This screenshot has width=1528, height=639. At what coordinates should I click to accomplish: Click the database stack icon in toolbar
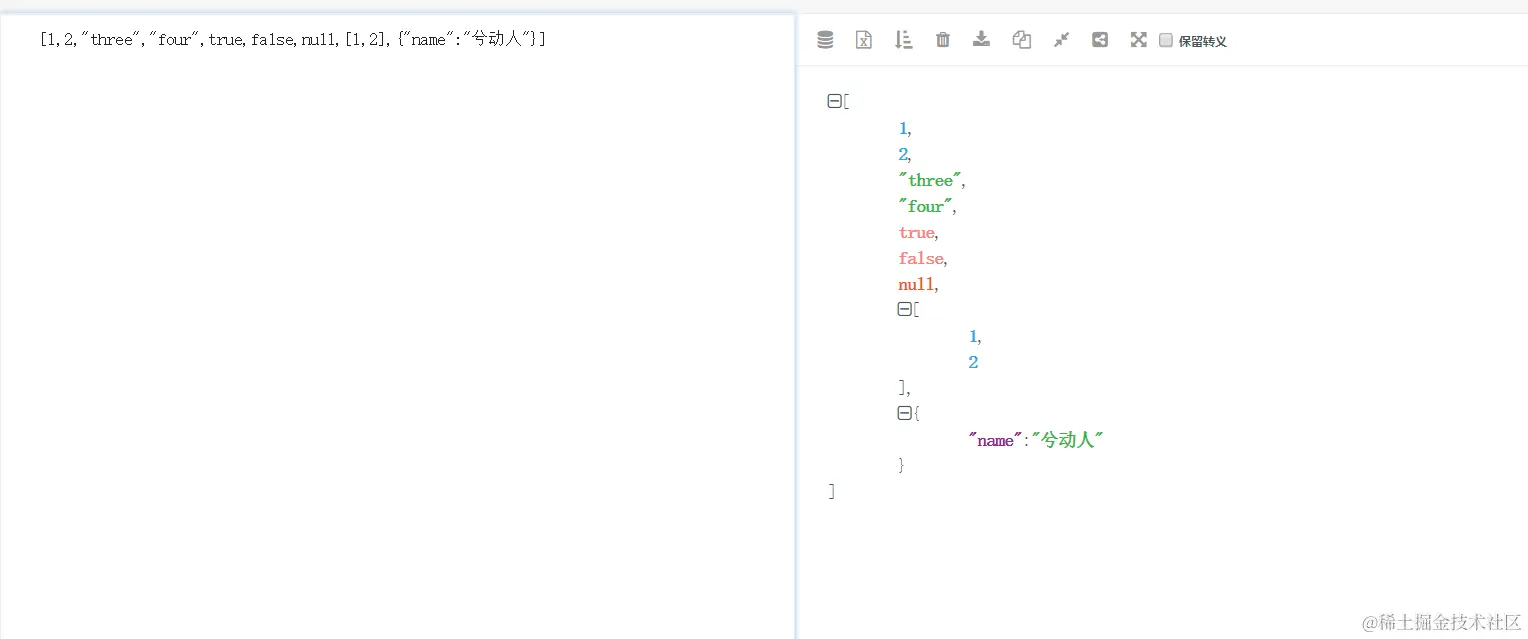click(x=825, y=40)
